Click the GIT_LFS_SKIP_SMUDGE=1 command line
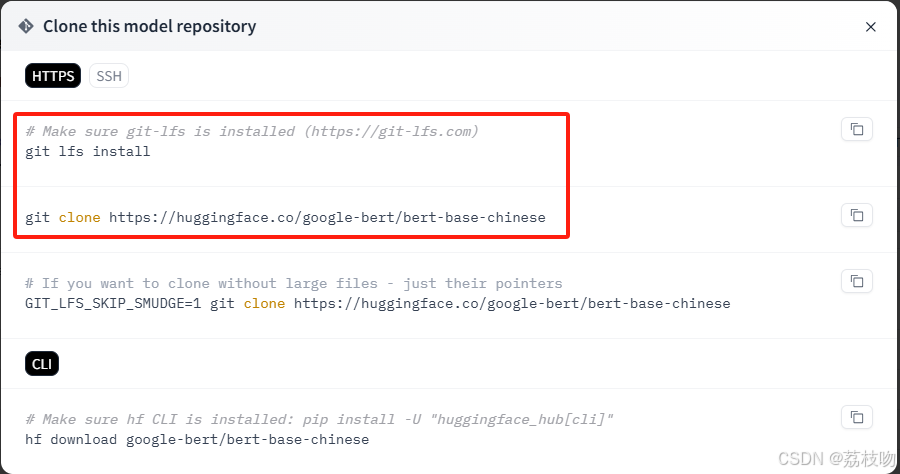Screen dimensions: 900x474 (x=378, y=304)
